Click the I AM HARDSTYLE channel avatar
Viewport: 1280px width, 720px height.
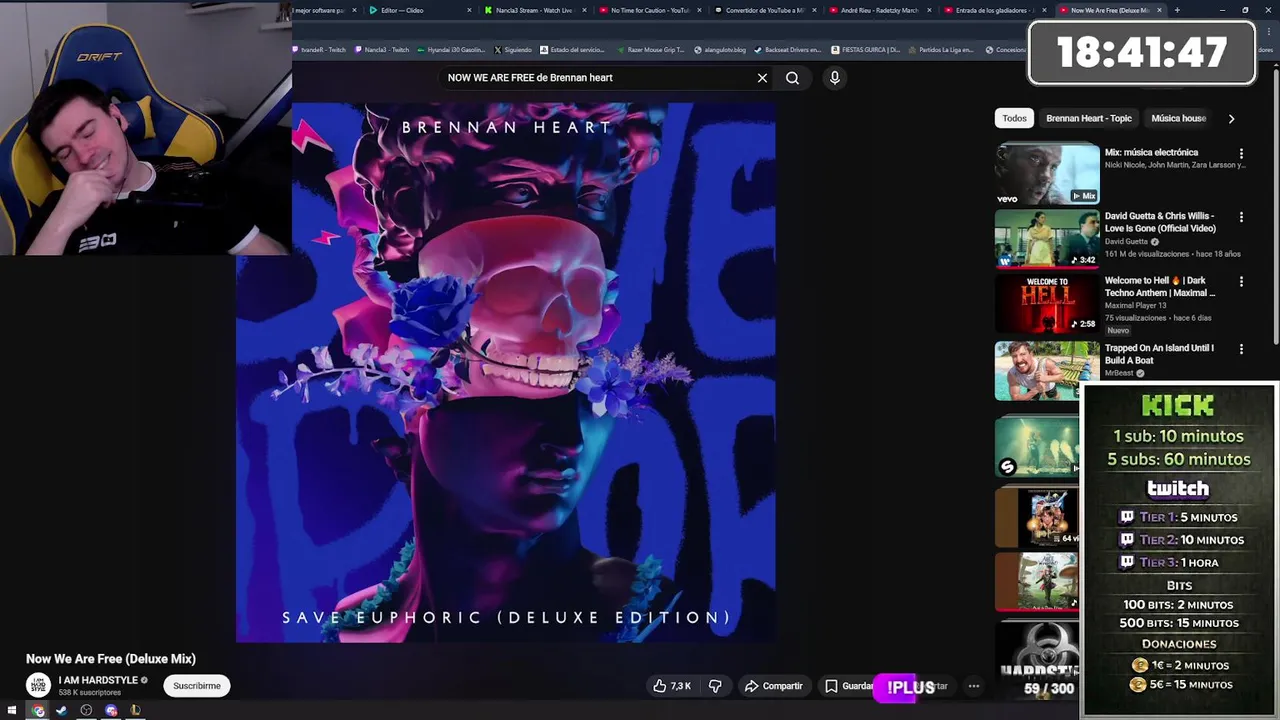[38, 685]
